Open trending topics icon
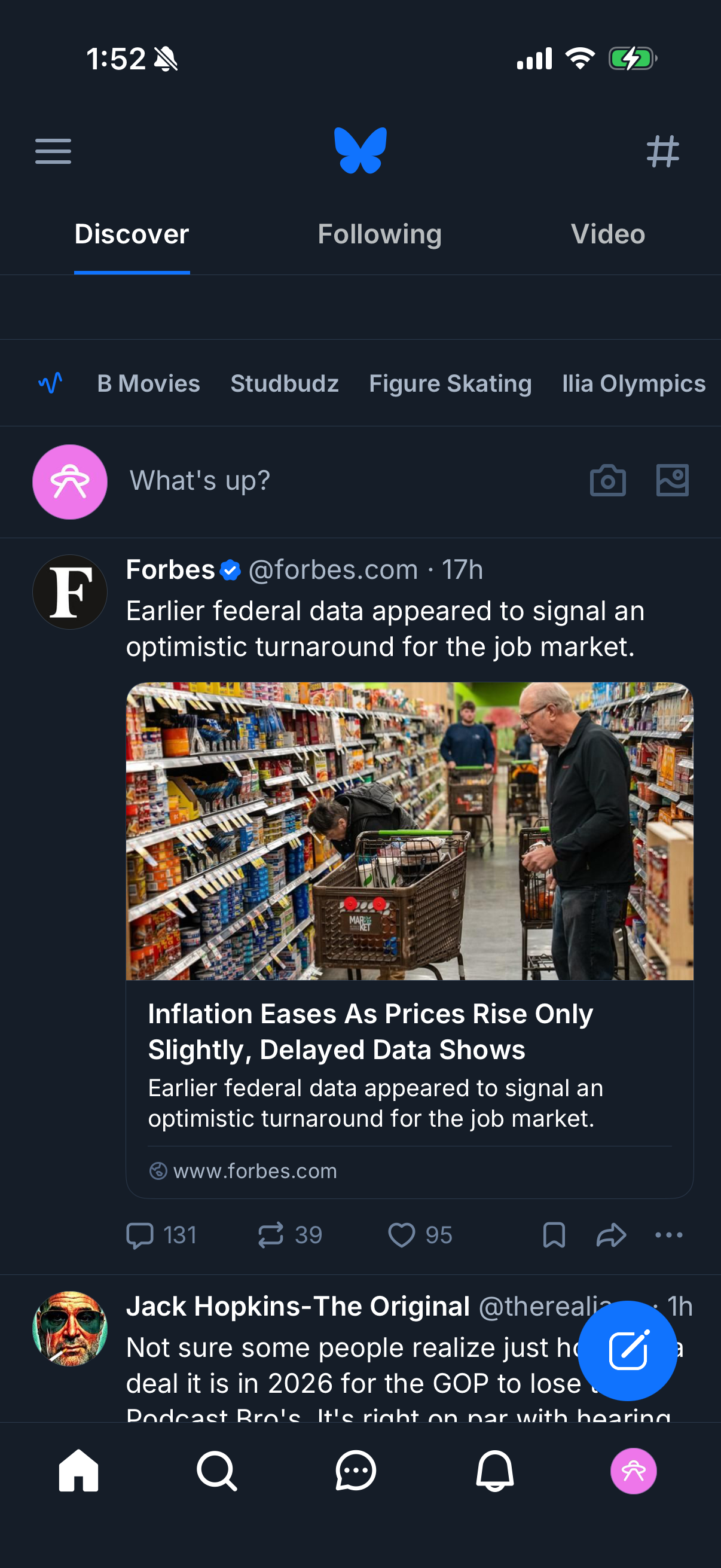721x1568 pixels. tap(50, 383)
